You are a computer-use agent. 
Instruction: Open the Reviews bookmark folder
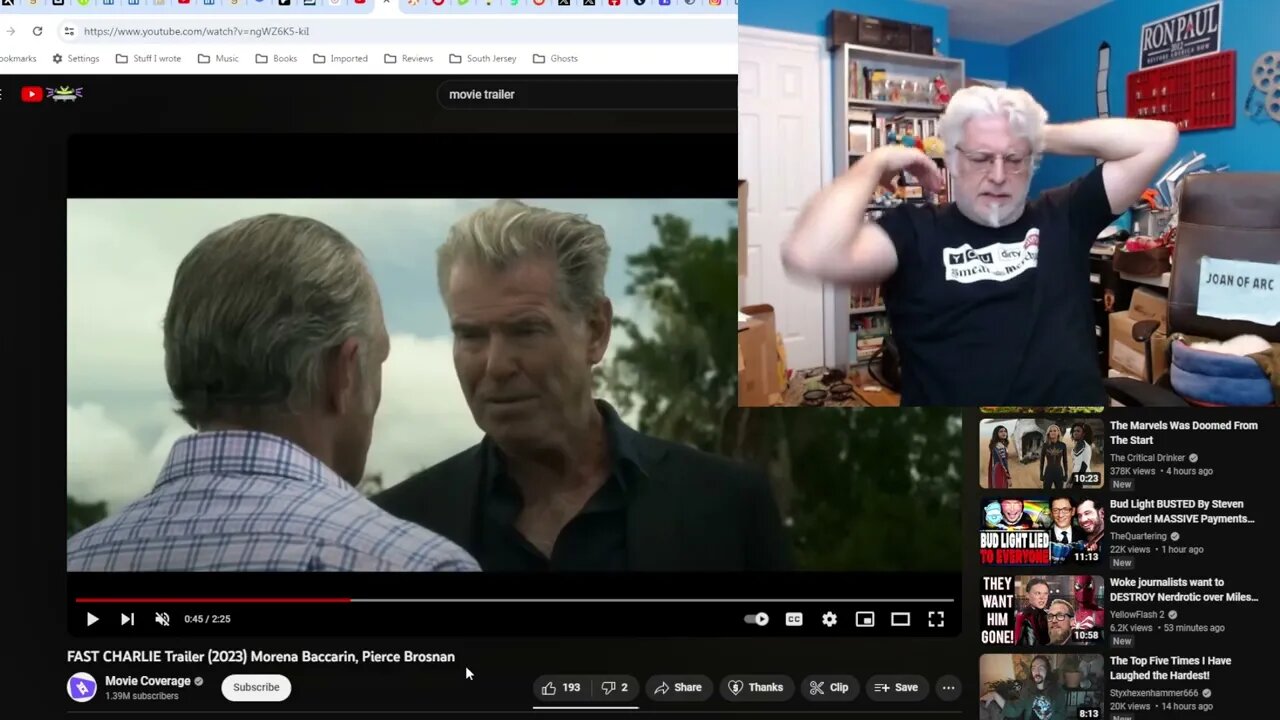click(408, 58)
